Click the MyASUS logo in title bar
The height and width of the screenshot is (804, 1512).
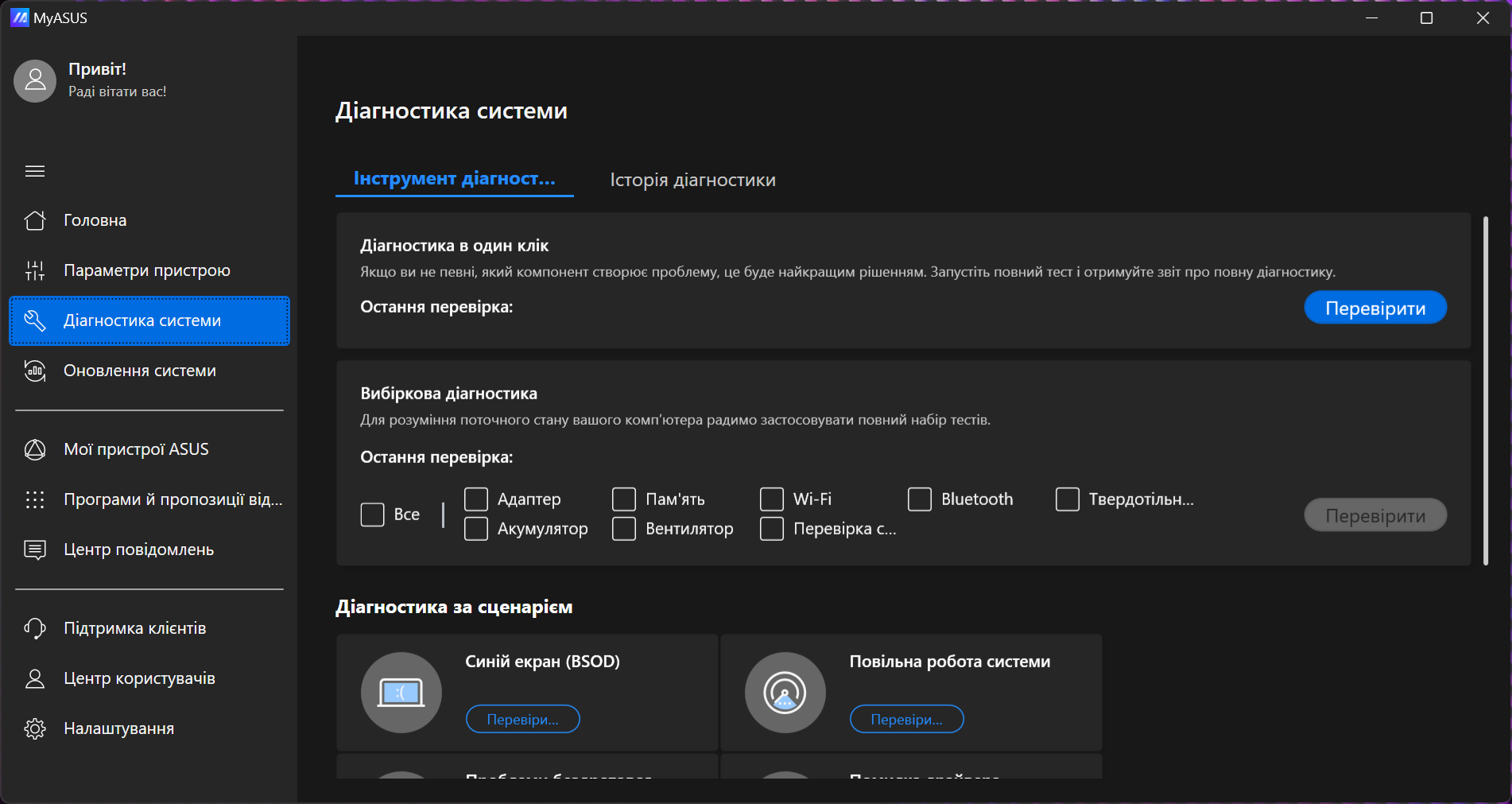[x=19, y=17]
